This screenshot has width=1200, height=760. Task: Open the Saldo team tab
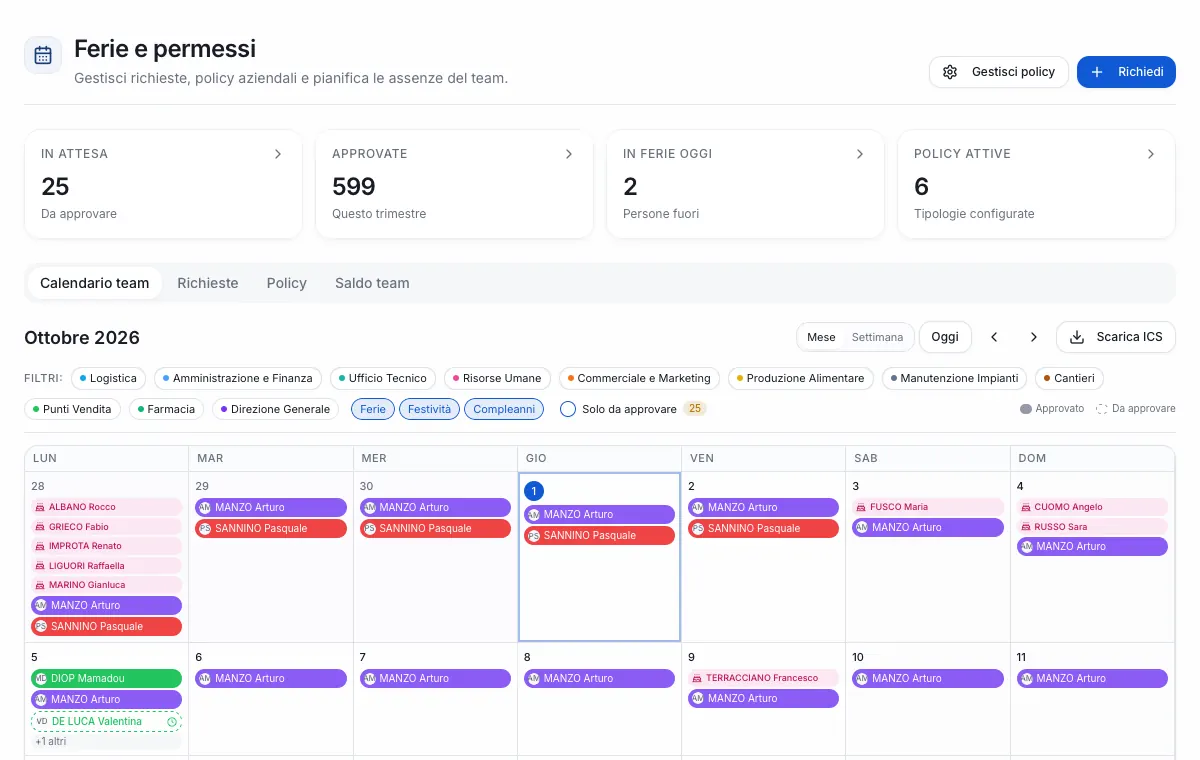[x=372, y=283]
